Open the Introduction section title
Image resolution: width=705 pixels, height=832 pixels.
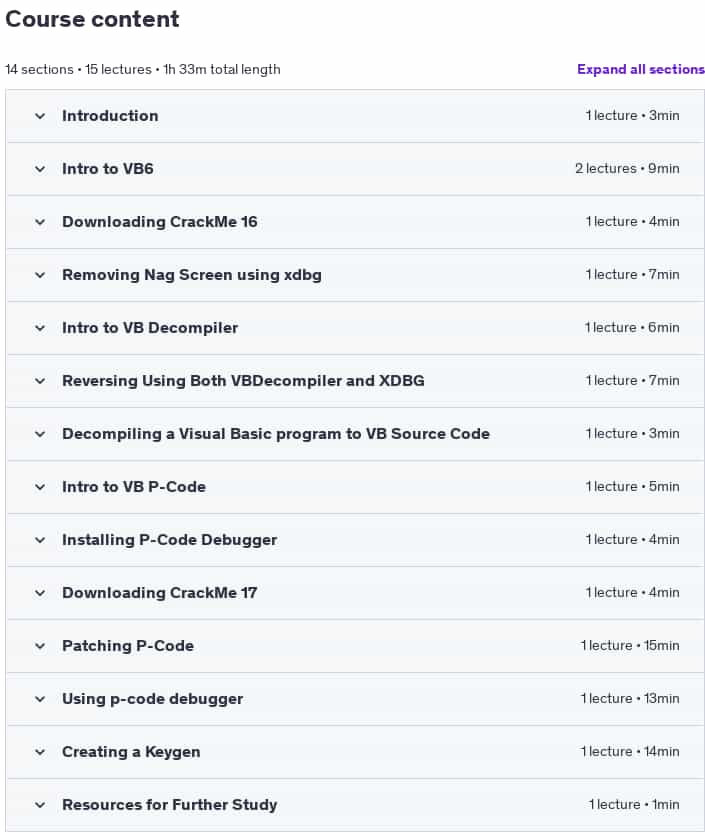110,116
